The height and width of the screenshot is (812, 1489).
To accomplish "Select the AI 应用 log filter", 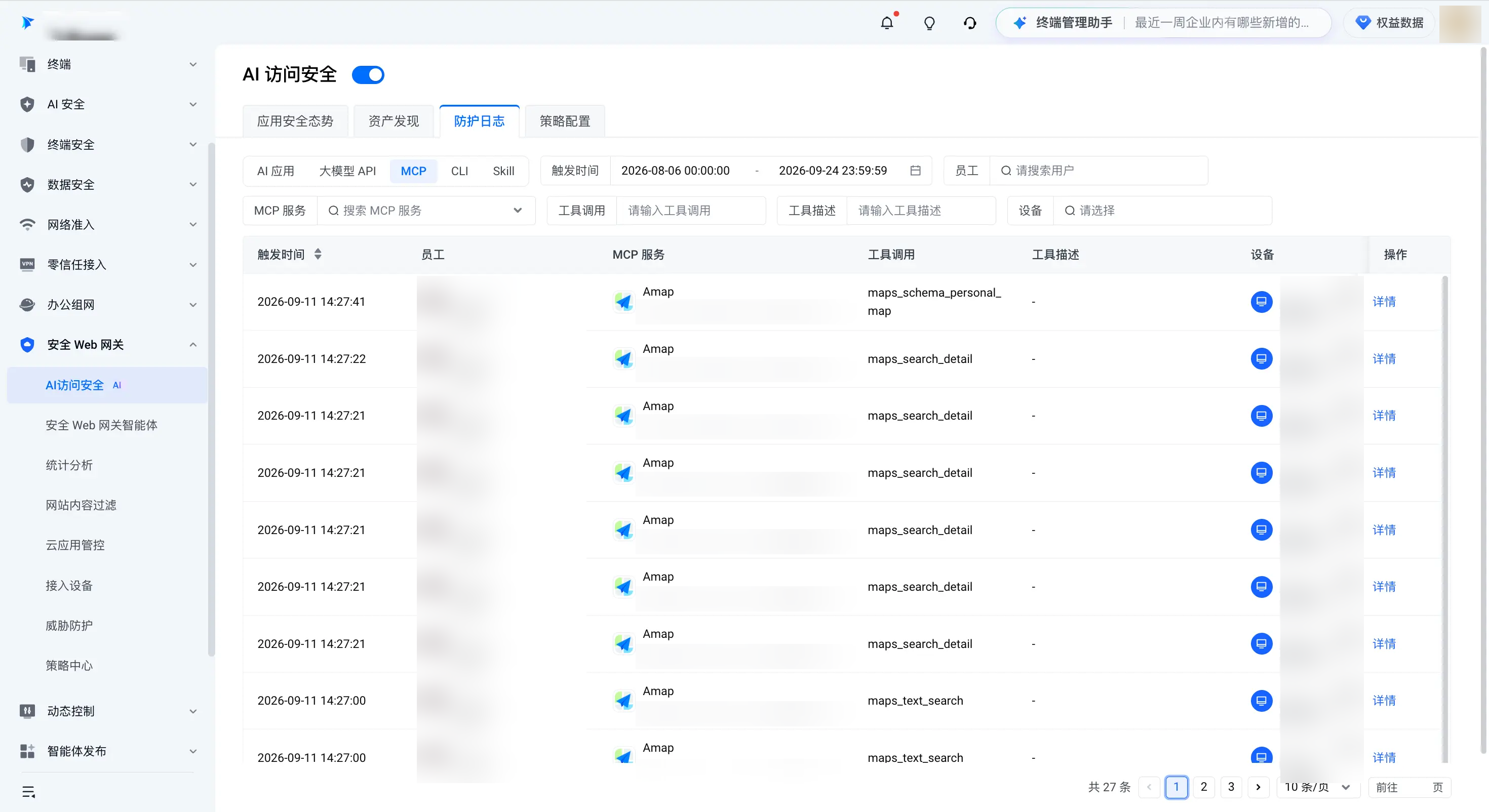I will pyautogui.click(x=276, y=171).
